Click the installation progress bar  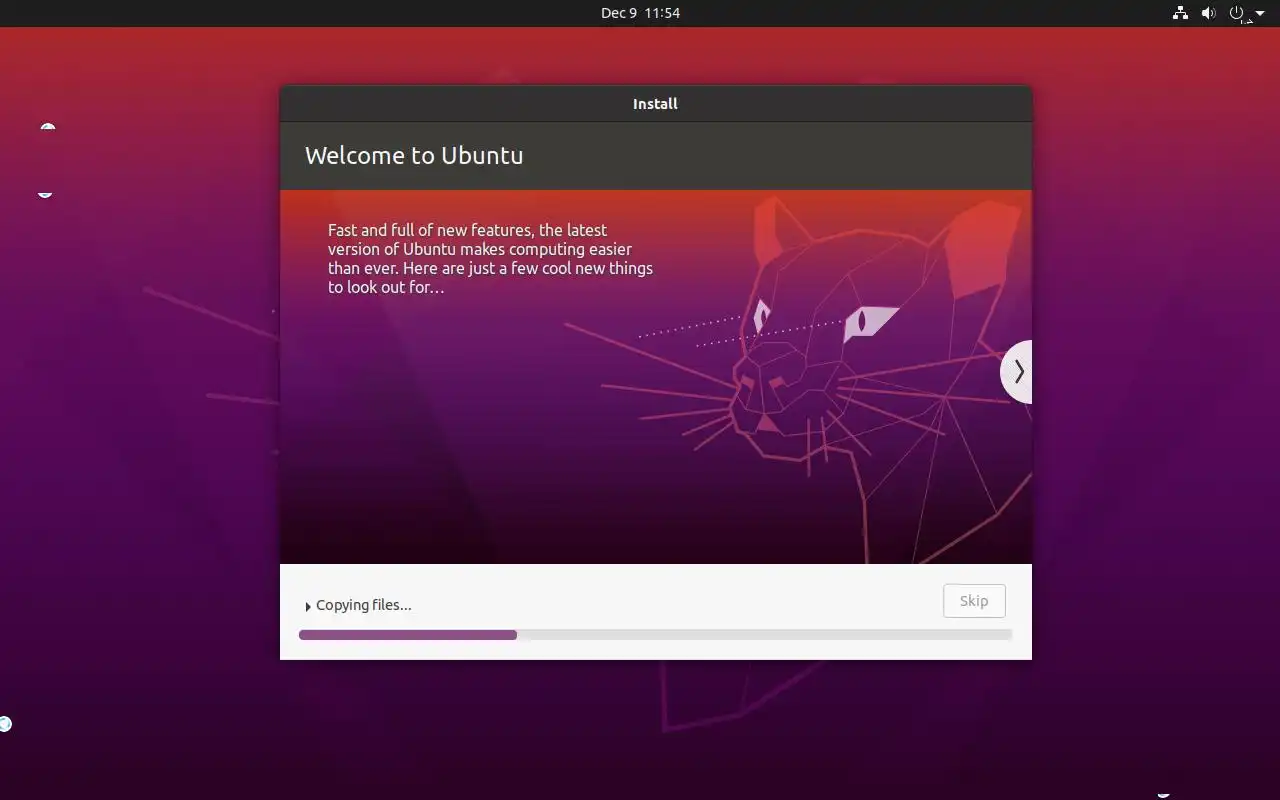point(655,635)
